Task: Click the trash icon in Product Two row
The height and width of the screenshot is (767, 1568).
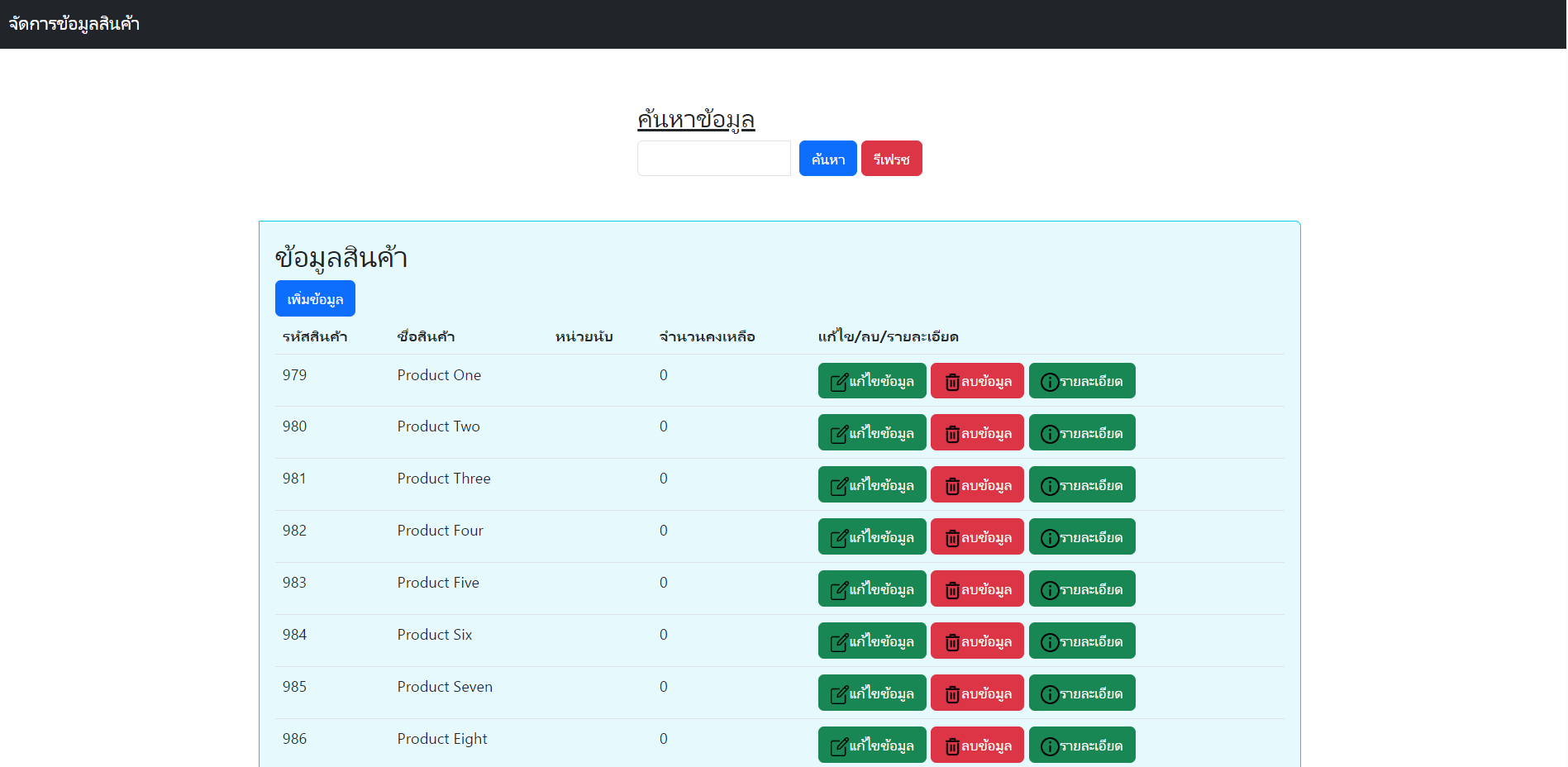Action: (952, 434)
